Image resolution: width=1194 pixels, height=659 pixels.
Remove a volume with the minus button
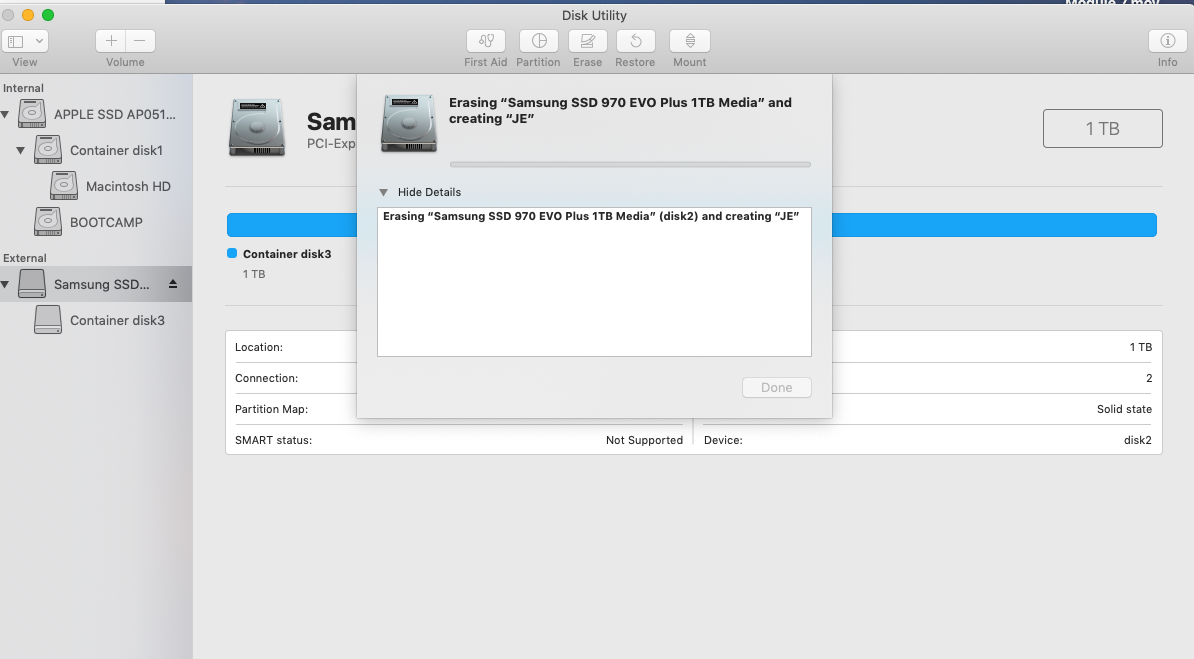pos(140,41)
